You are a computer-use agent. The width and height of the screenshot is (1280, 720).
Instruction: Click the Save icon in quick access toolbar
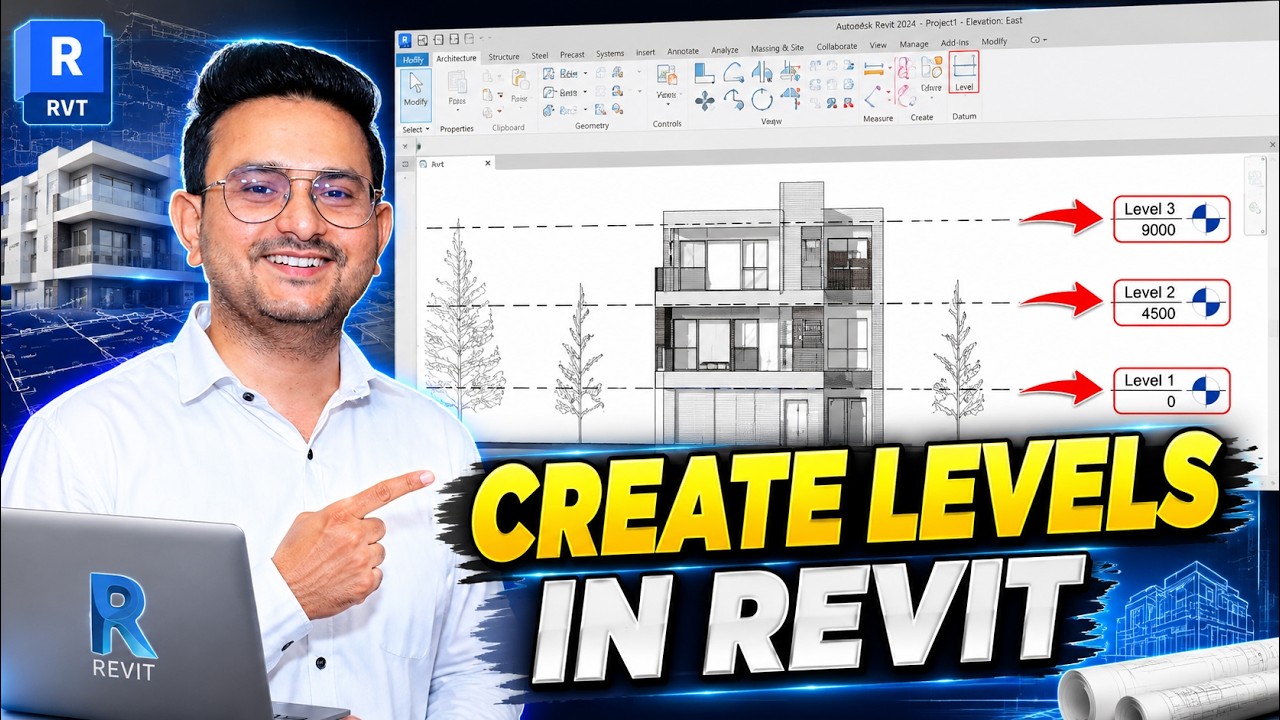[438, 40]
